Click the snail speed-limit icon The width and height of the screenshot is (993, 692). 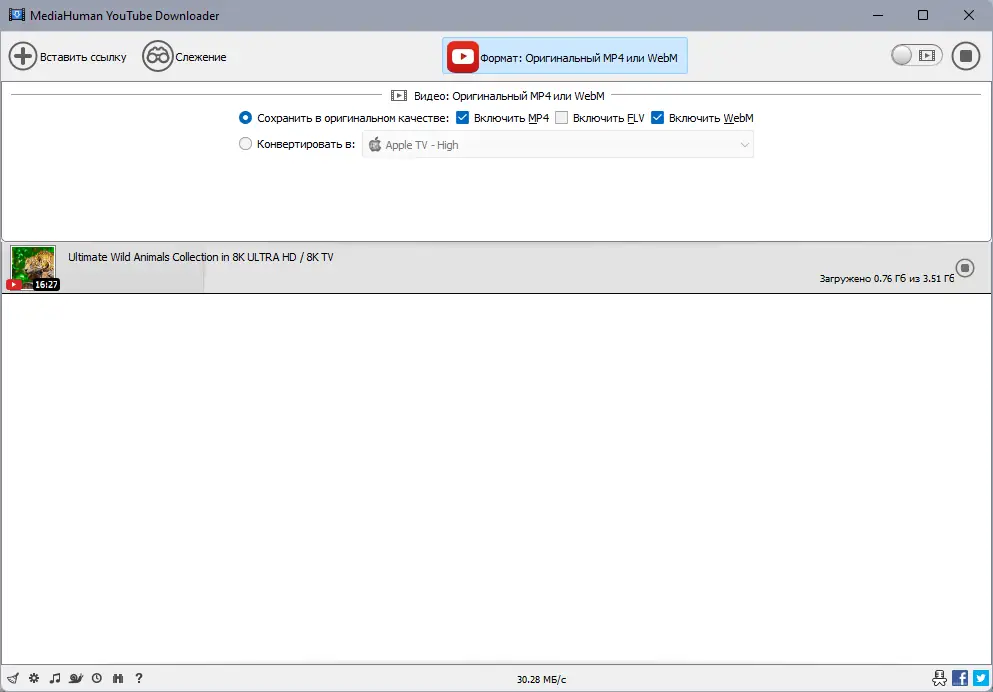click(x=76, y=678)
